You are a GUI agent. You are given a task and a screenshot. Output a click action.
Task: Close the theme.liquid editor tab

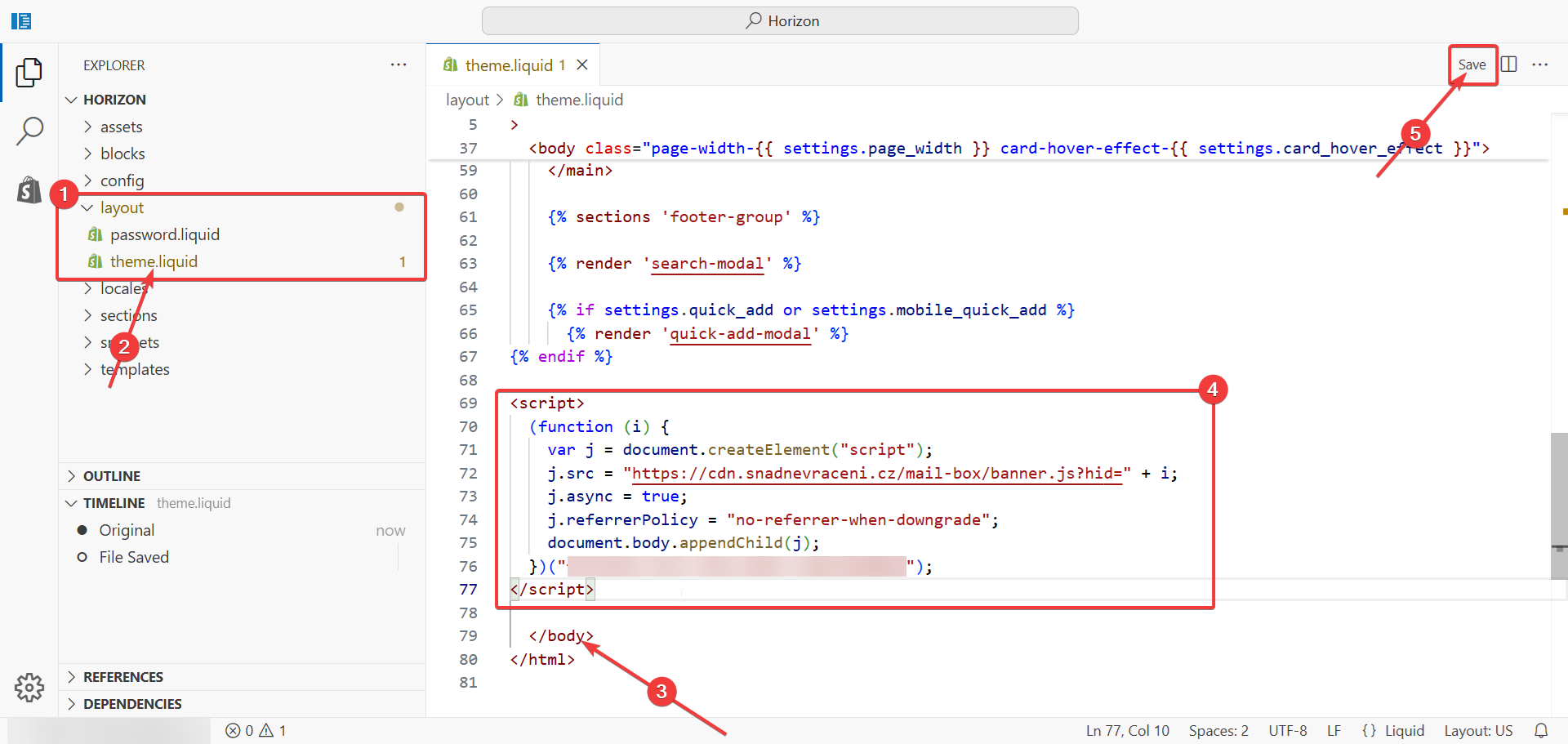coord(582,65)
